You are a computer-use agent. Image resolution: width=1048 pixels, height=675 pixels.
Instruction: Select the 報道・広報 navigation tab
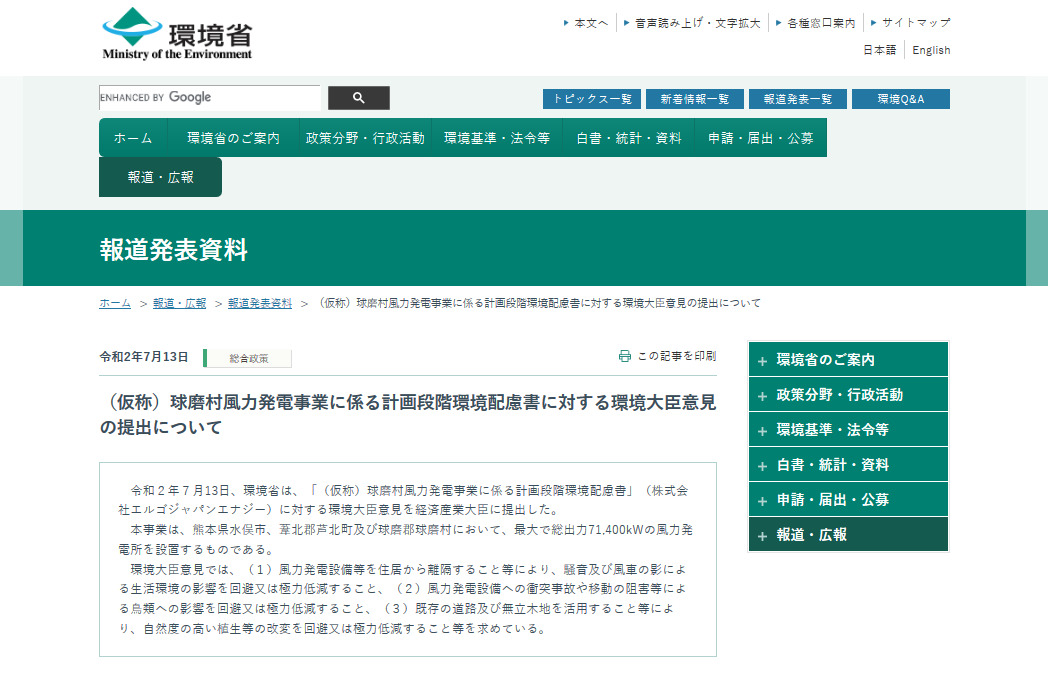pyautogui.click(x=160, y=176)
